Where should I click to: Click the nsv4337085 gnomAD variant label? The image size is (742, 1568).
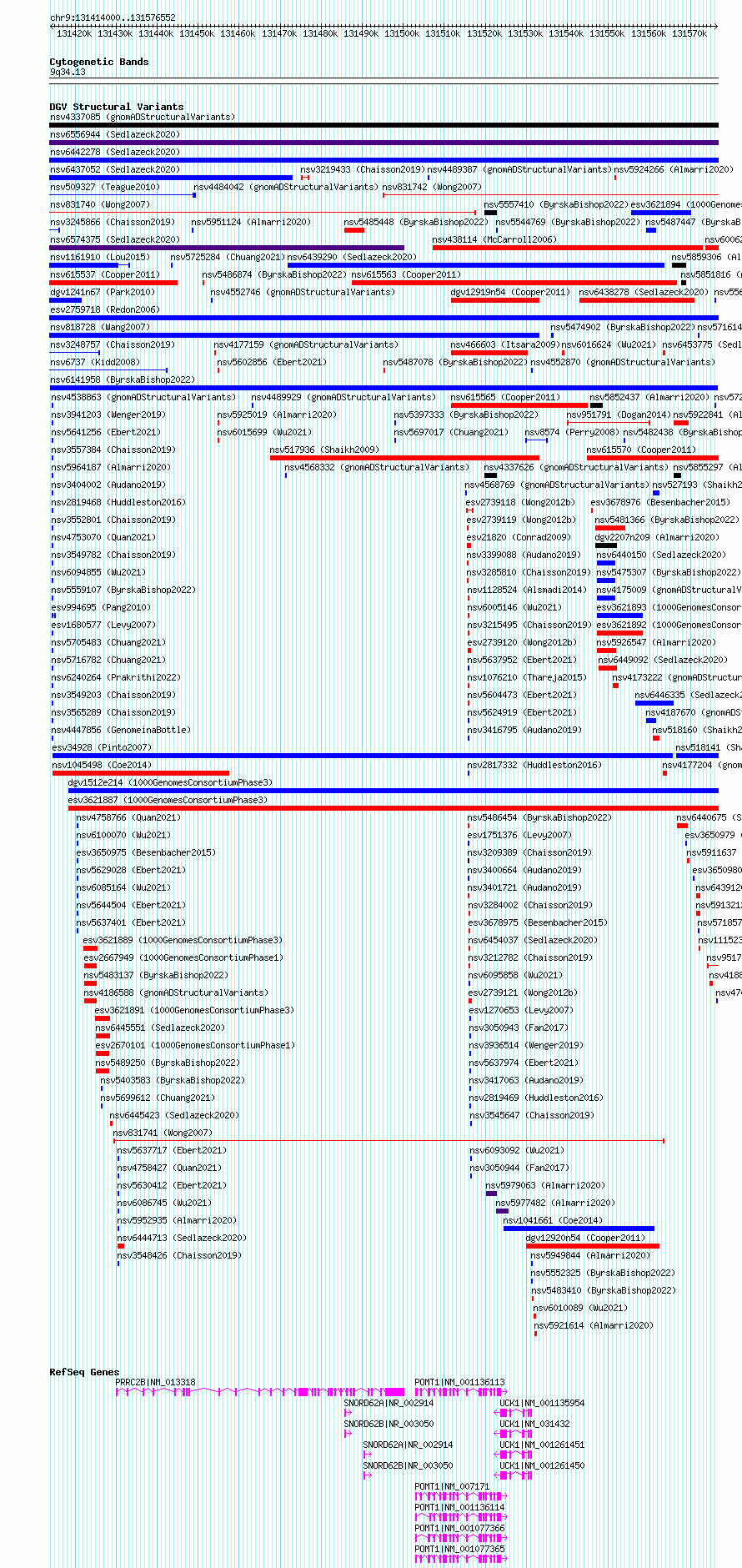point(143,117)
